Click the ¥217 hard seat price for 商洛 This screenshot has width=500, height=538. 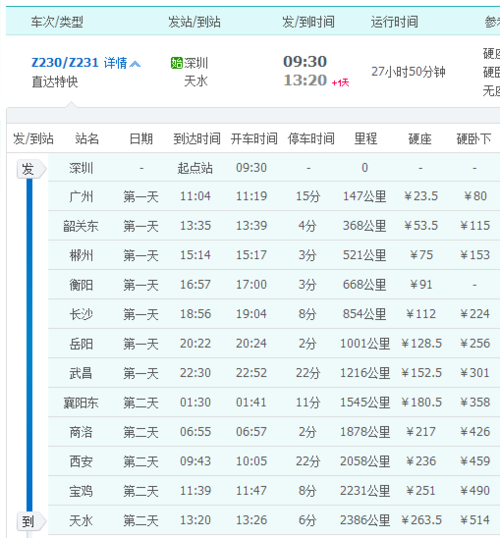point(421,432)
